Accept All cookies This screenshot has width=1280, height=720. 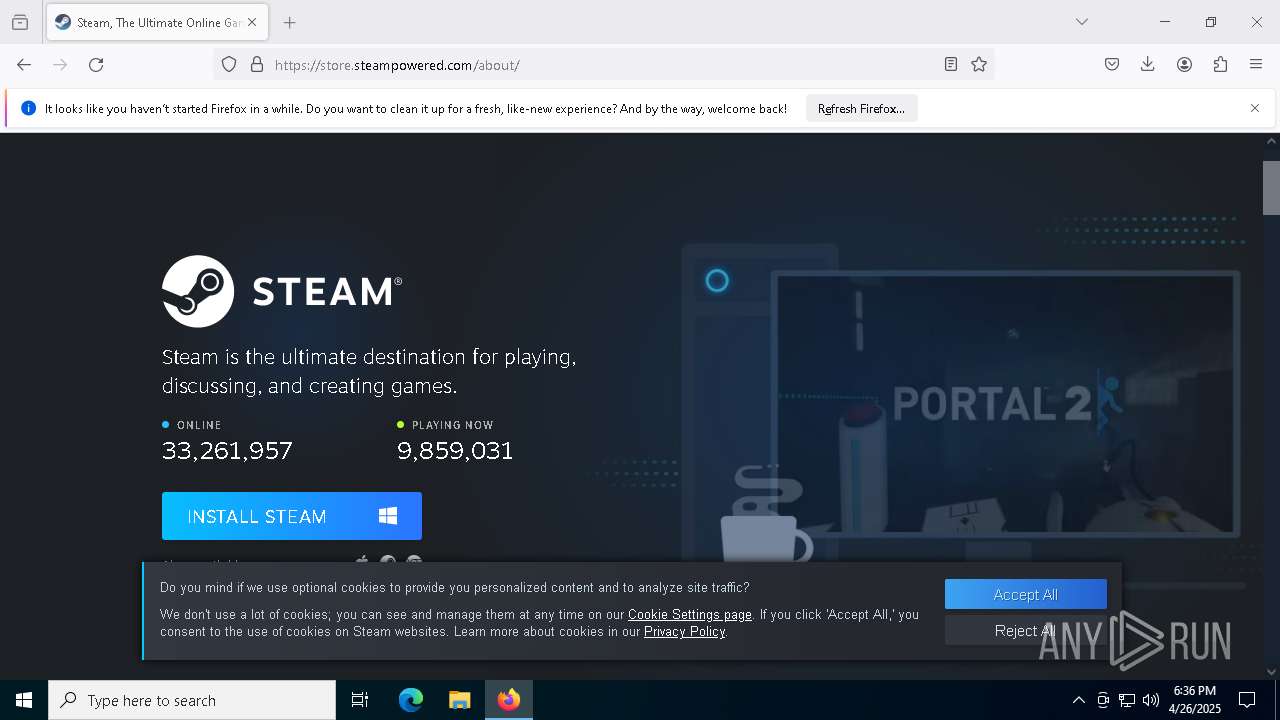coord(1026,594)
